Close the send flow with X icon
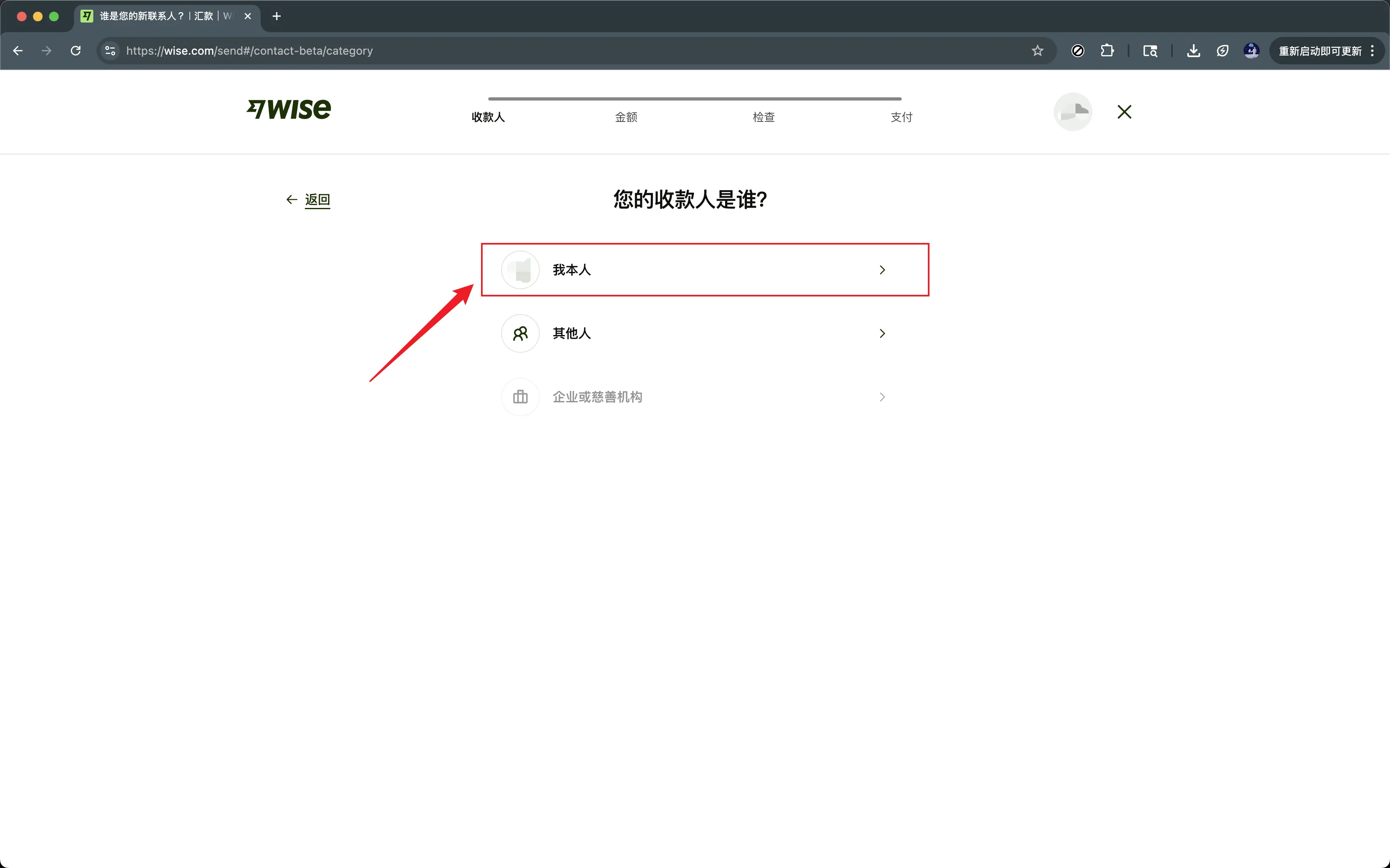1390x868 pixels. [x=1124, y=112]
